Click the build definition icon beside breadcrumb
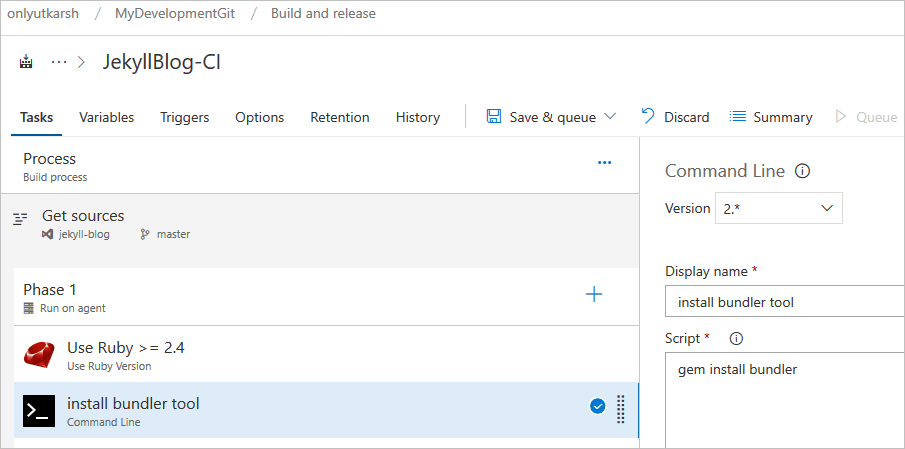This screenshot has width=905, height=449. [26, 62]
